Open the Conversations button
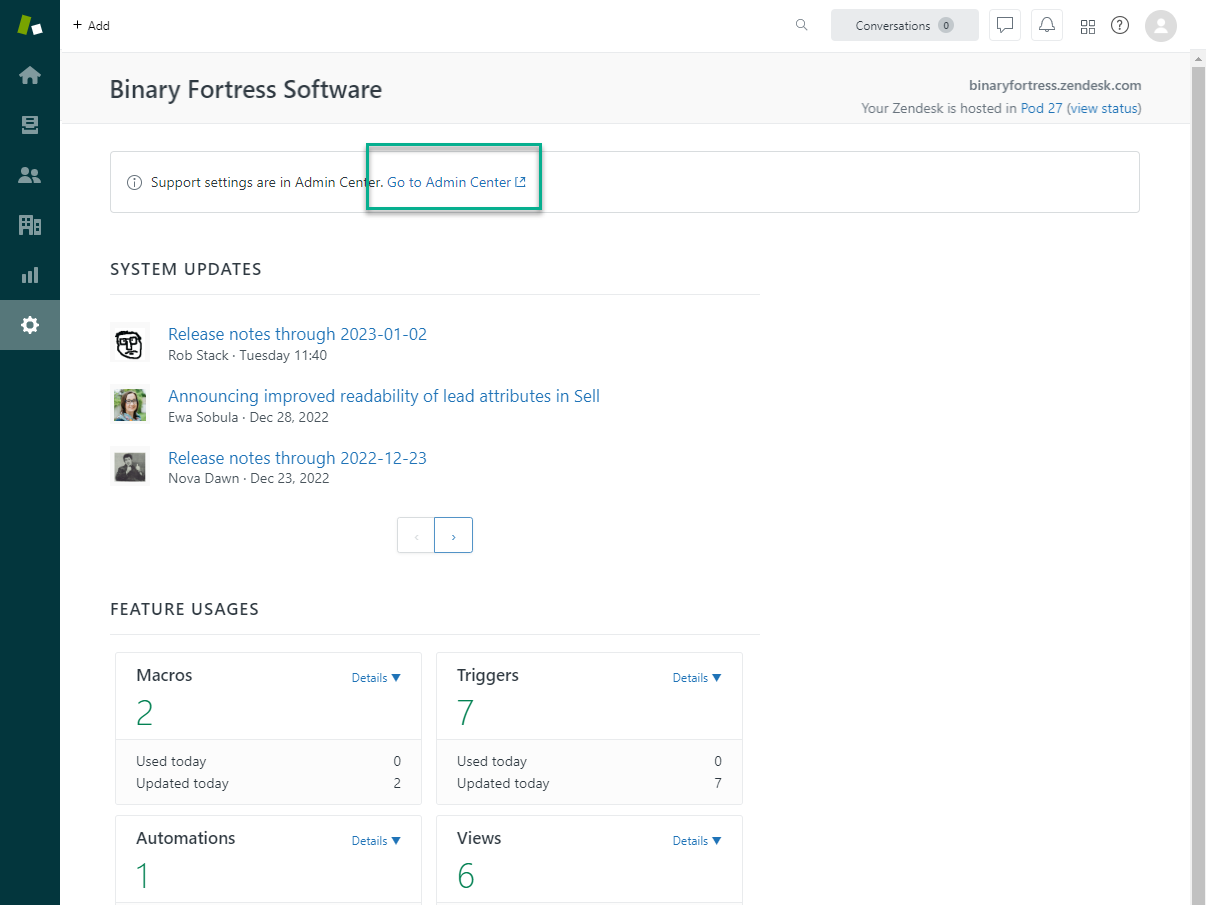This screenshot has height=905, width=1206. tap(905, 26)
